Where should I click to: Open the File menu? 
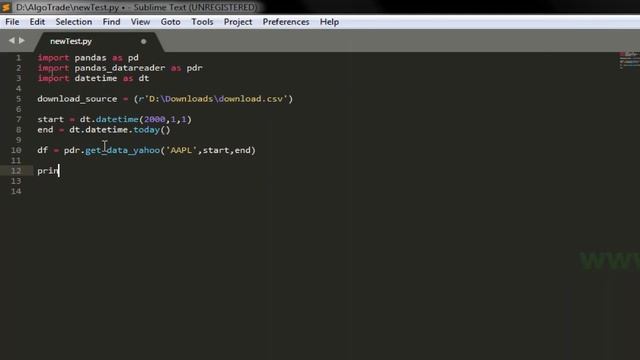(x=12, y=22)
